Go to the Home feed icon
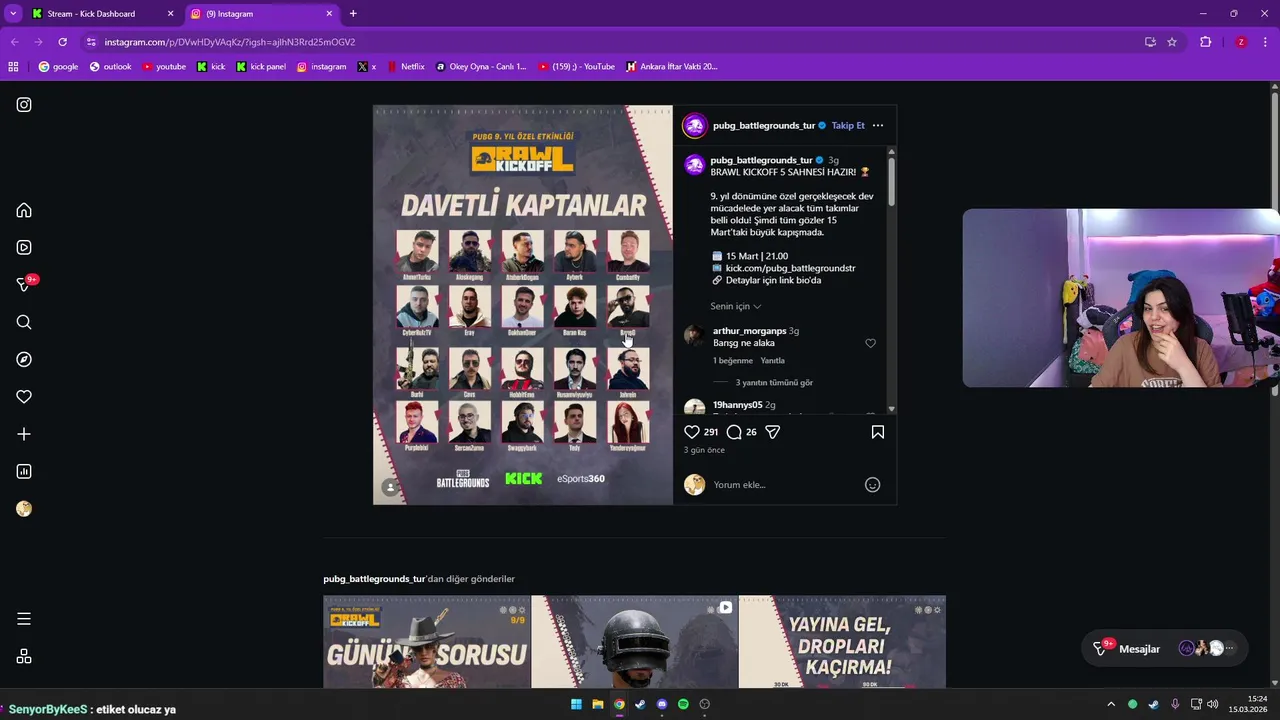1280x720 pixels. click(24, 210)
